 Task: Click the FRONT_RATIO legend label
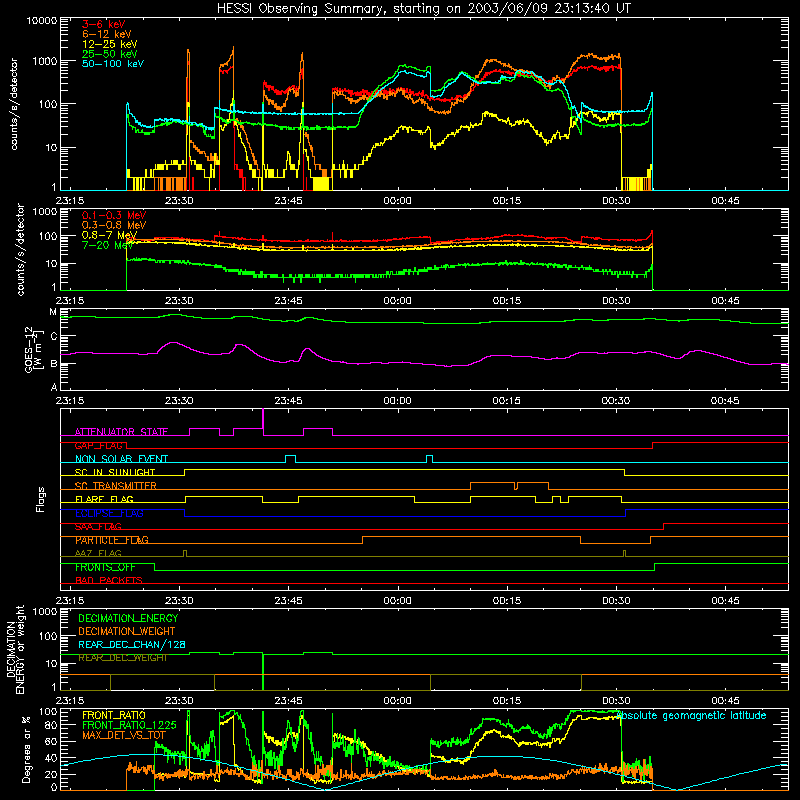114,715
